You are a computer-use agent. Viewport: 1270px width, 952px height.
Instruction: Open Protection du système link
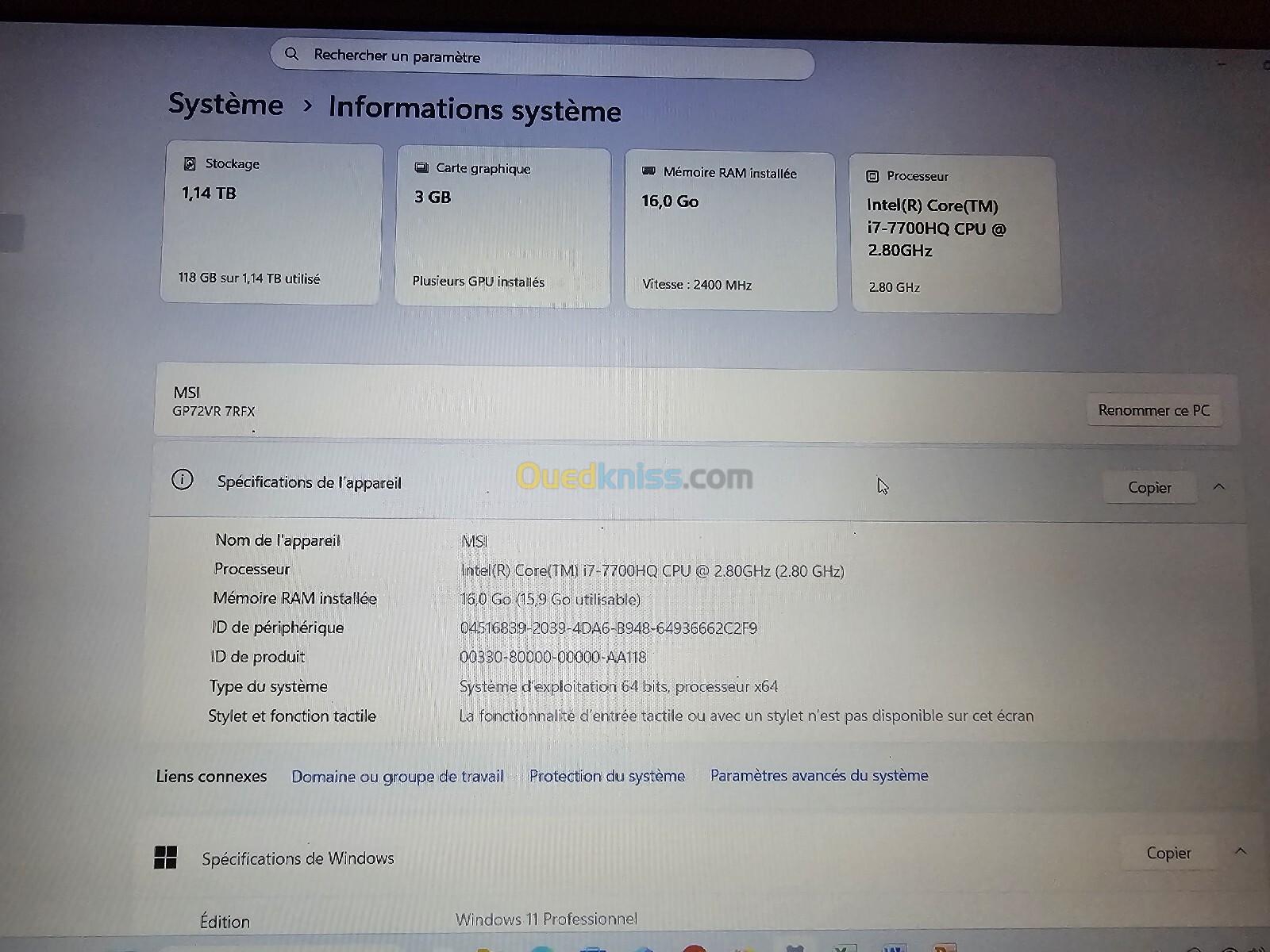point(607,775)
